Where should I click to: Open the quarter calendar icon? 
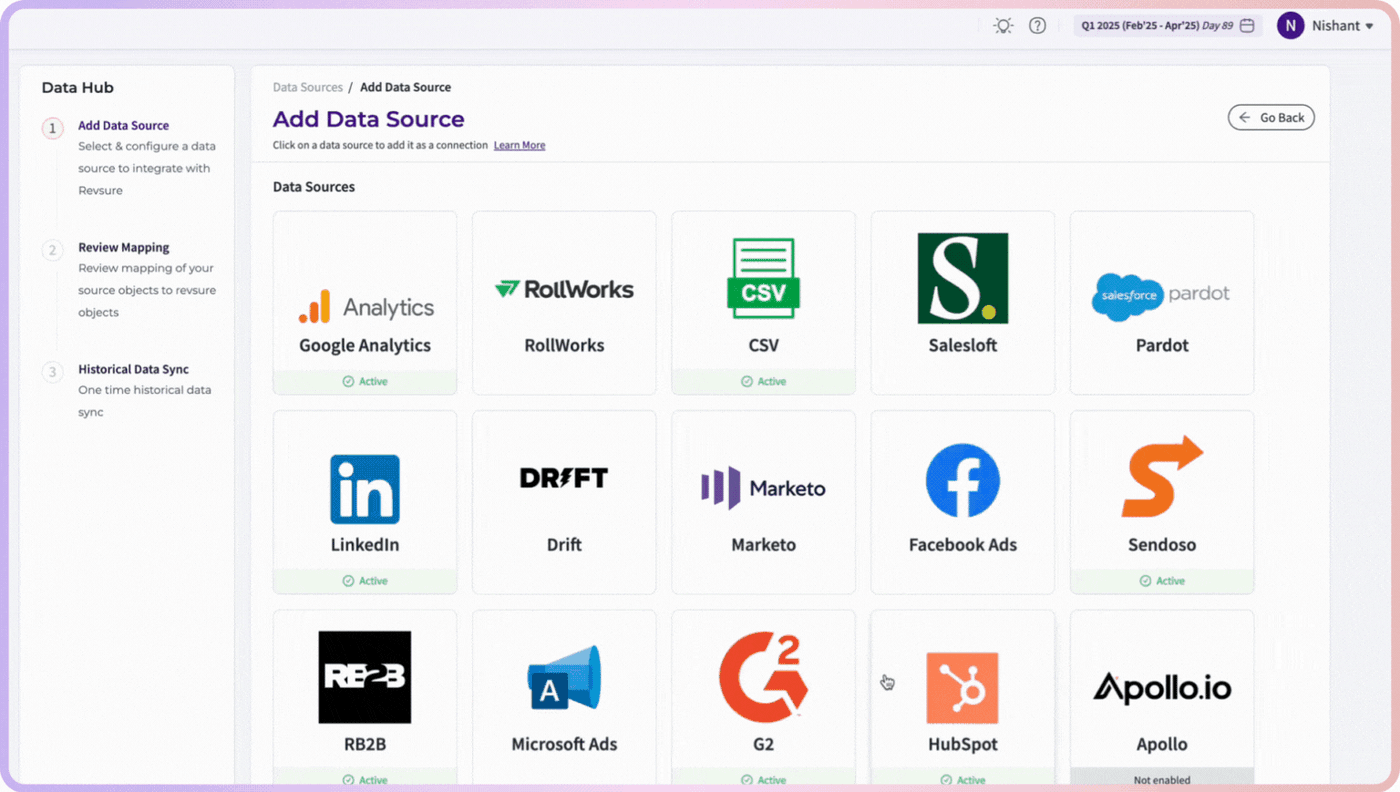point(1247,26)
